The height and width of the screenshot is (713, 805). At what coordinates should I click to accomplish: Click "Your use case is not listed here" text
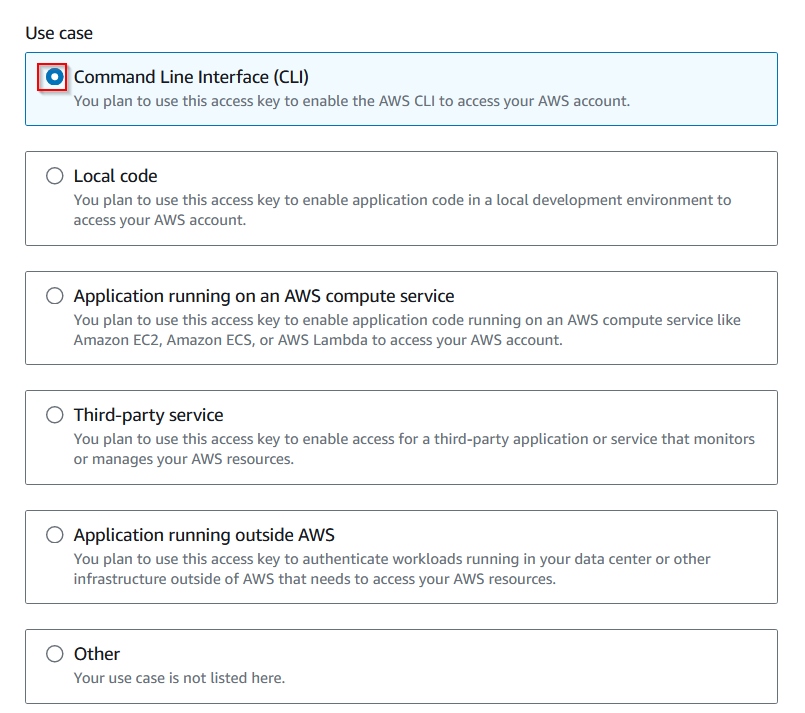[x=179, y=678]
